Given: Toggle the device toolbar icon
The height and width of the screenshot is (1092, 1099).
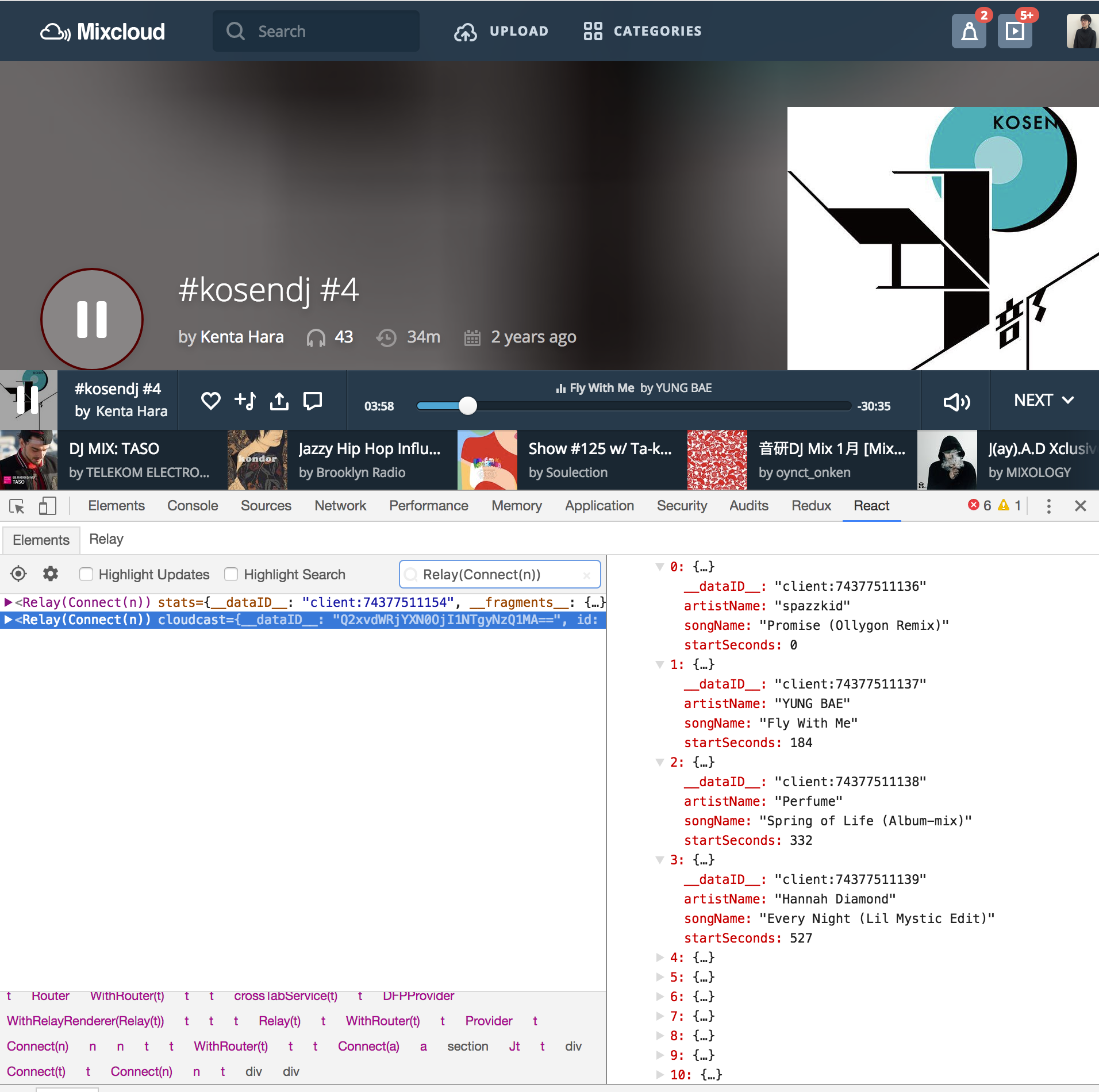Looking at the screenshot, I should click(x=47, y=506).
